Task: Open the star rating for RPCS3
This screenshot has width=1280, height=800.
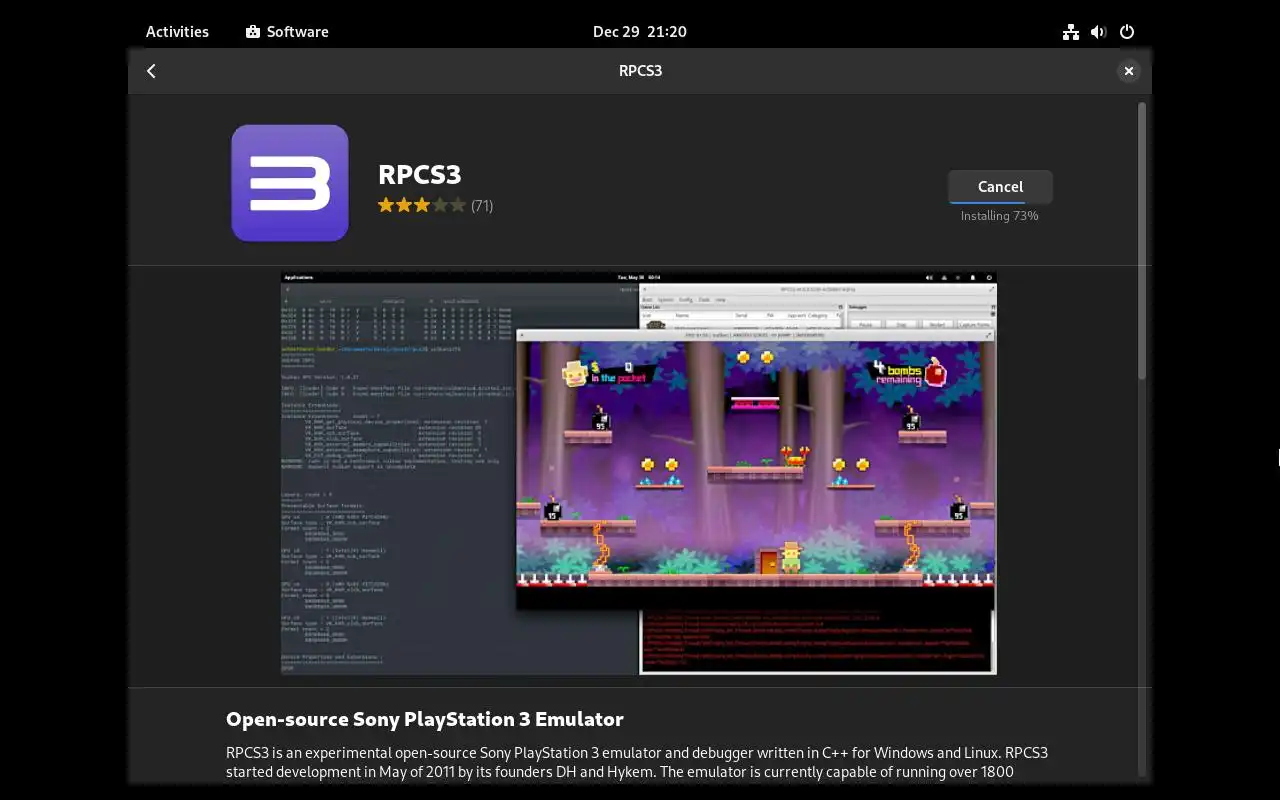Action: [x=421, y=205]
